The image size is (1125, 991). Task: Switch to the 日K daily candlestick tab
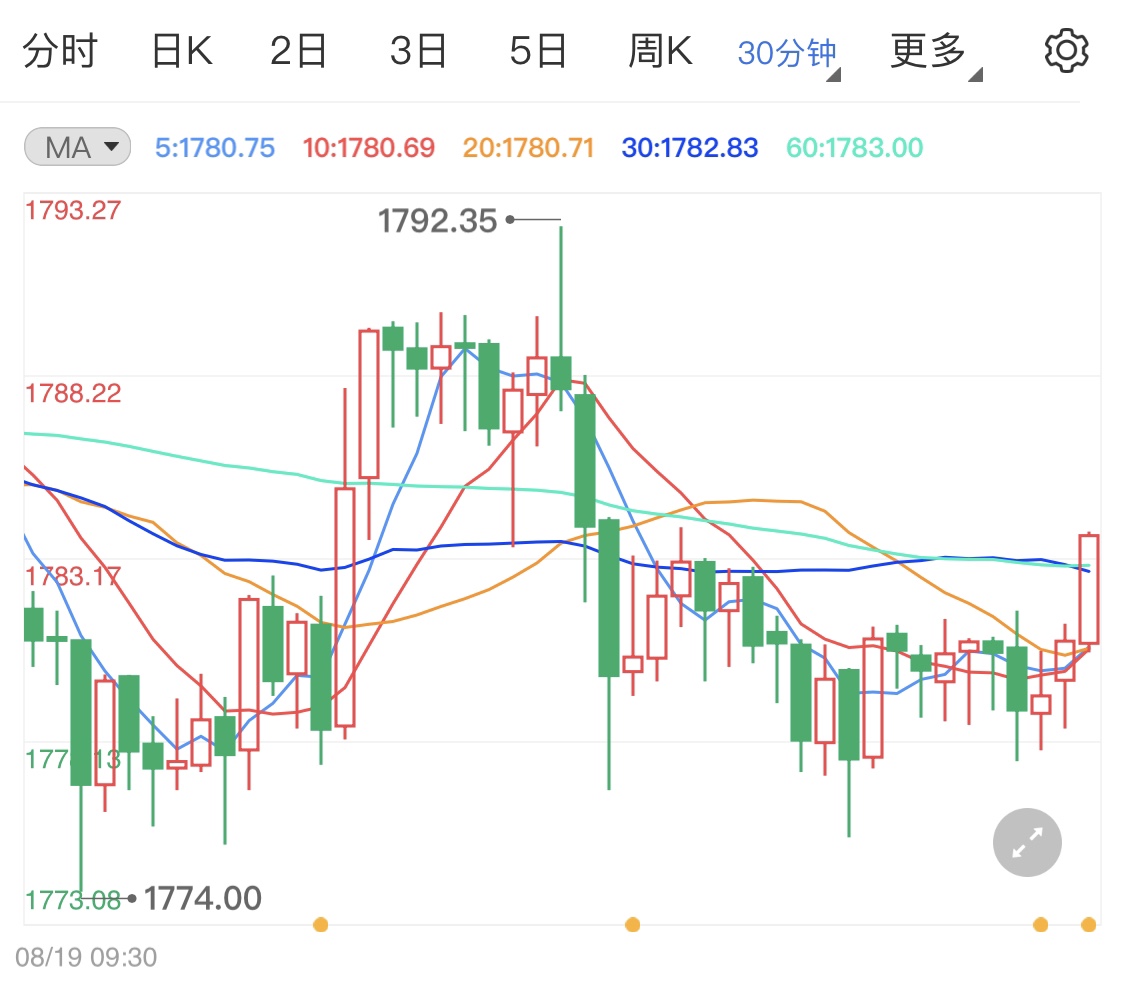click(182, 50)
